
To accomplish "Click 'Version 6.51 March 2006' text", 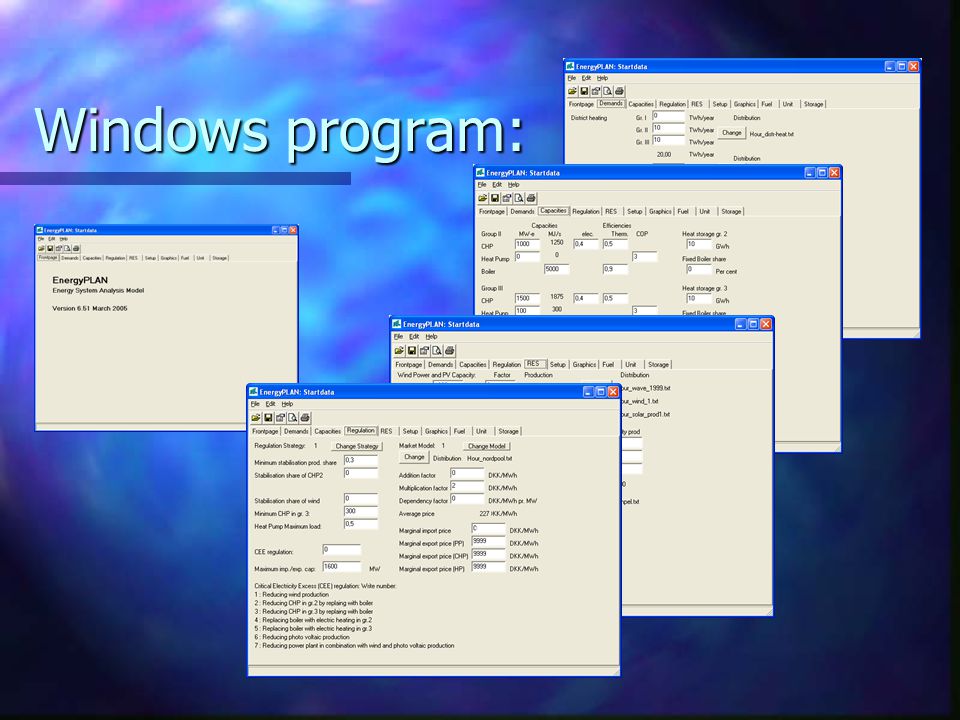I will [x=90, y=309].
